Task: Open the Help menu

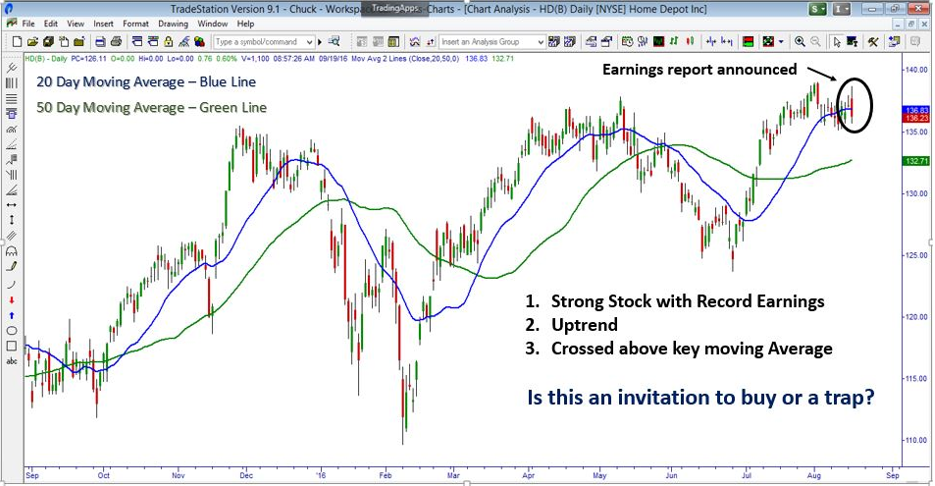Action: [x=245, y=24]
